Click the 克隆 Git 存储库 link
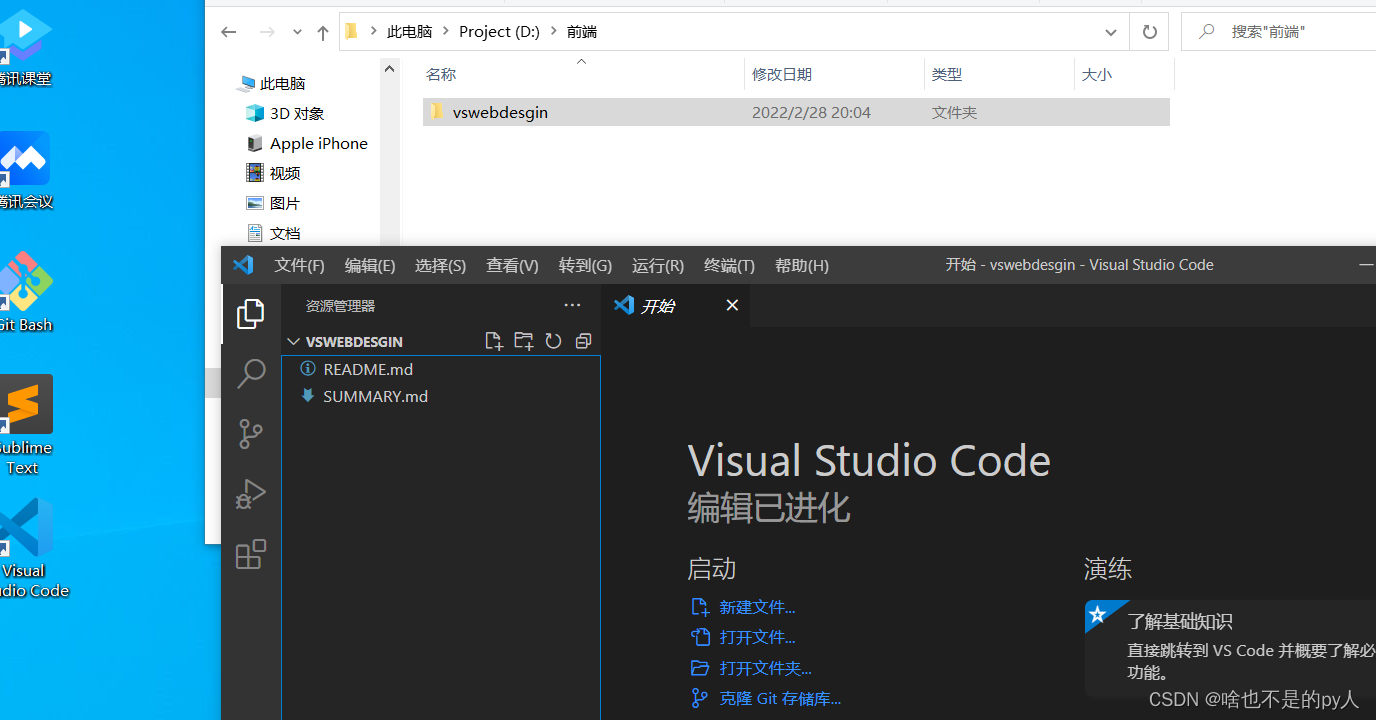1376x720 pixels. [779, 698]
